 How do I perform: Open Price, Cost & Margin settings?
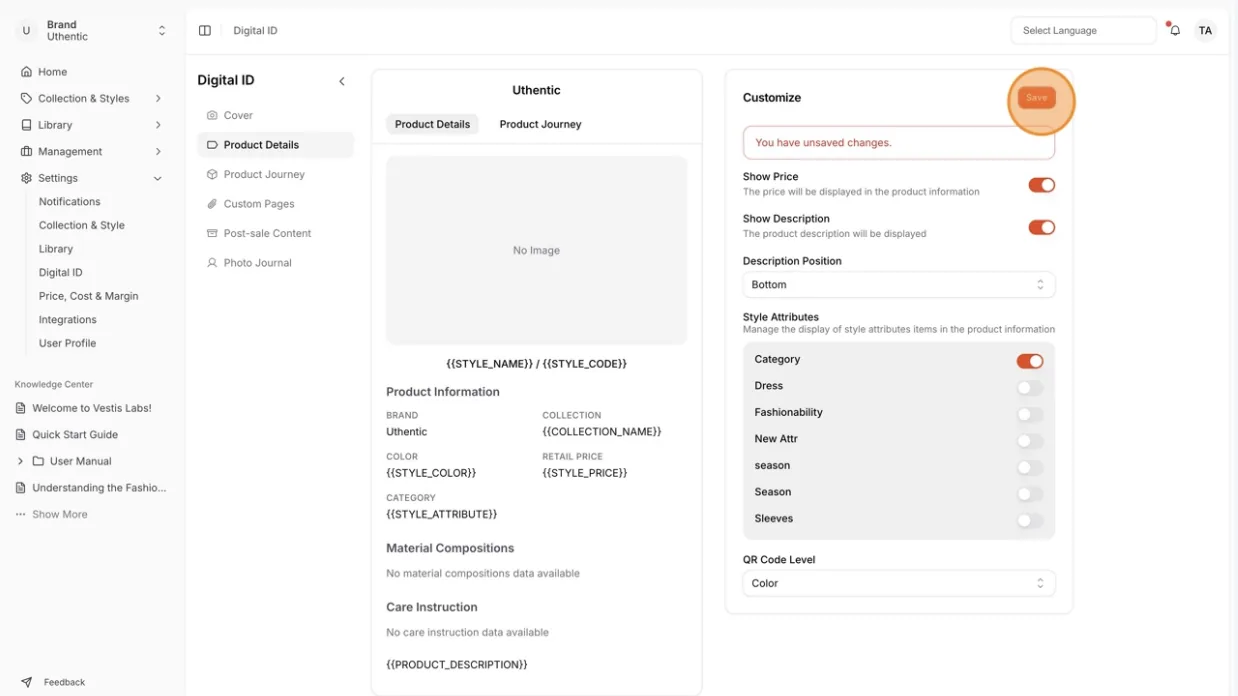click(x=89, y=296)
